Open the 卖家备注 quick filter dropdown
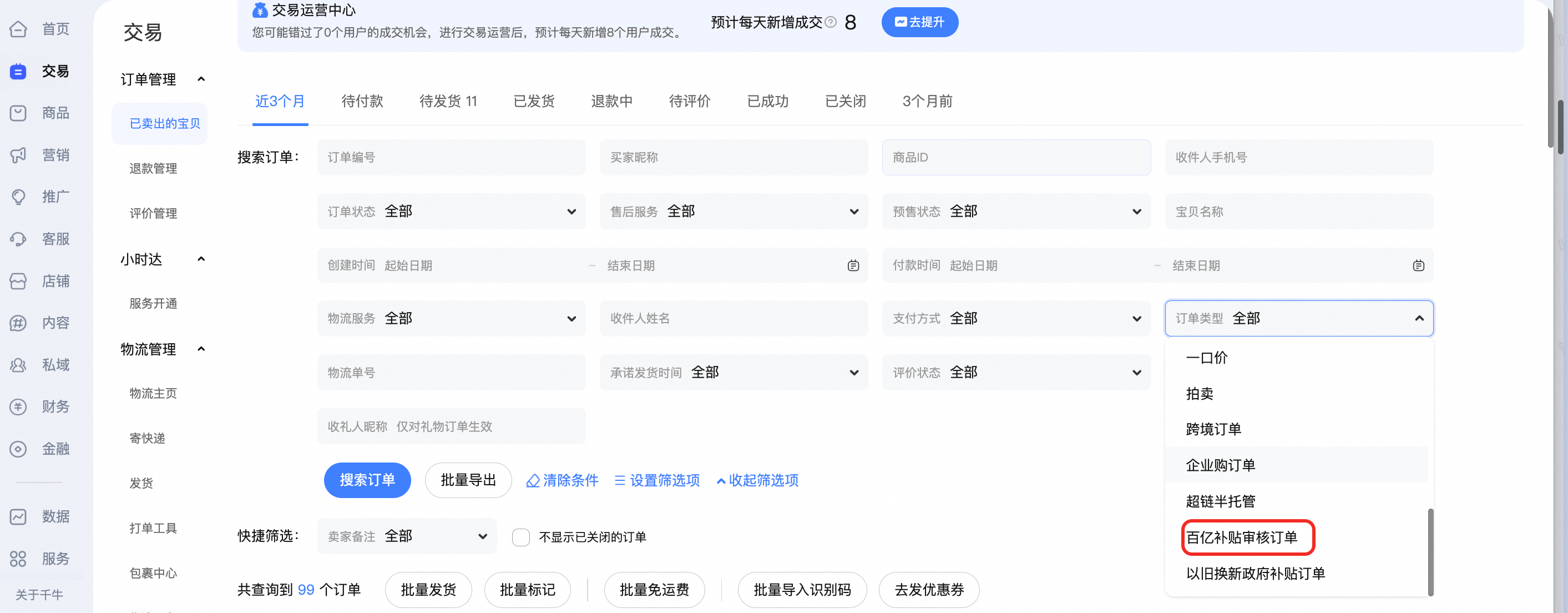This screenshot has width=1568, height=613. pyautogui.click(x=407, y=536)
